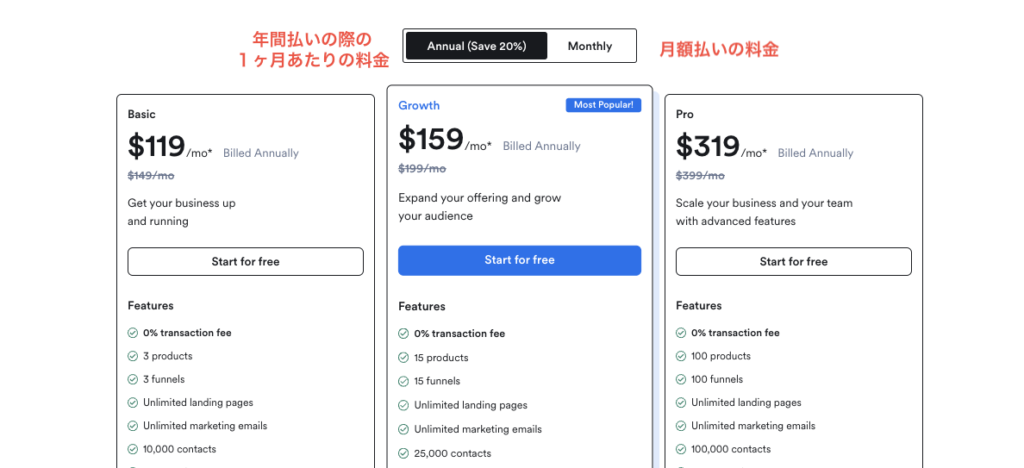
Task: Click the Most Popular! badge
Action: pyautogui.click(x=603, y=105)
